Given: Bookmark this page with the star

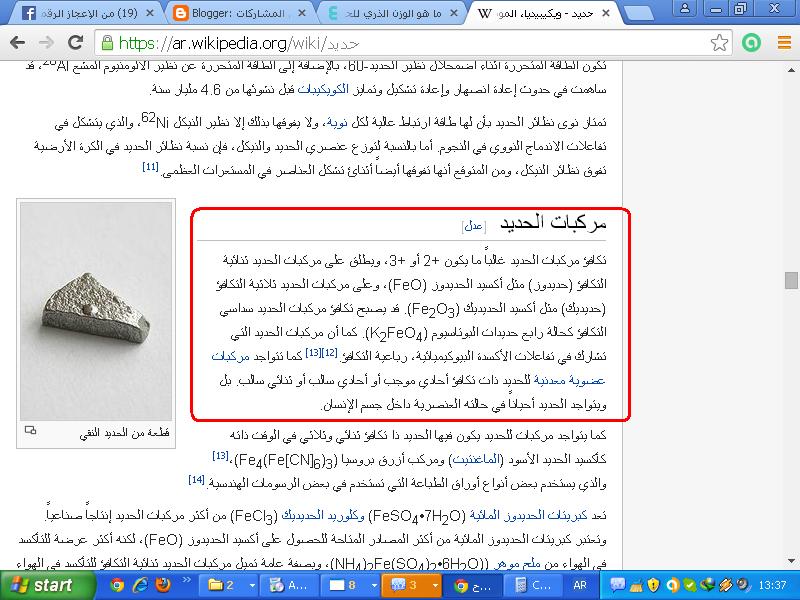Looking at the screenshot, I should pyautogui.click(x=719, y=43).
